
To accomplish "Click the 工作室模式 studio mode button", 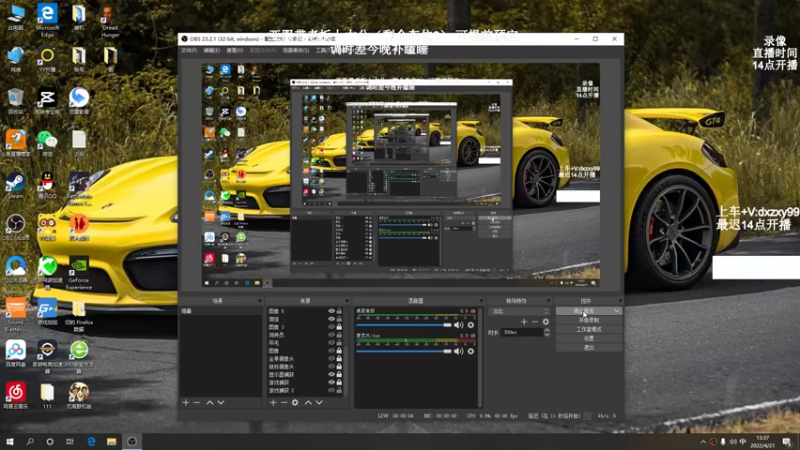I will point(589,329).
